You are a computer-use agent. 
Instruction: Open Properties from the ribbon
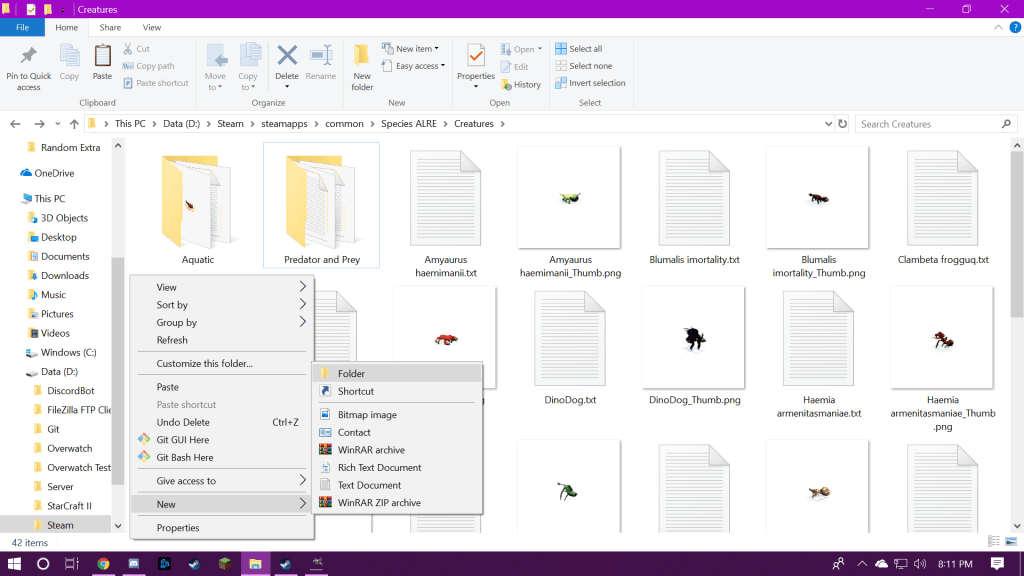coord(476,58)
